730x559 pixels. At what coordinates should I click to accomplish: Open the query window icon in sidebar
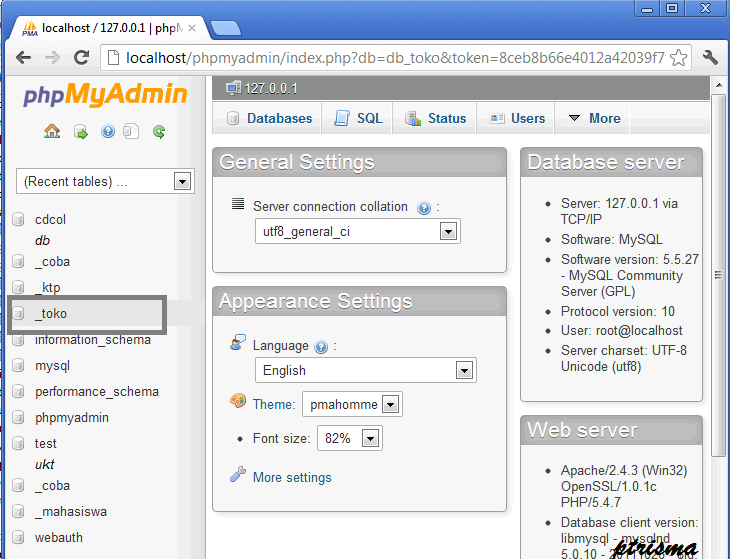click(131, 131)
